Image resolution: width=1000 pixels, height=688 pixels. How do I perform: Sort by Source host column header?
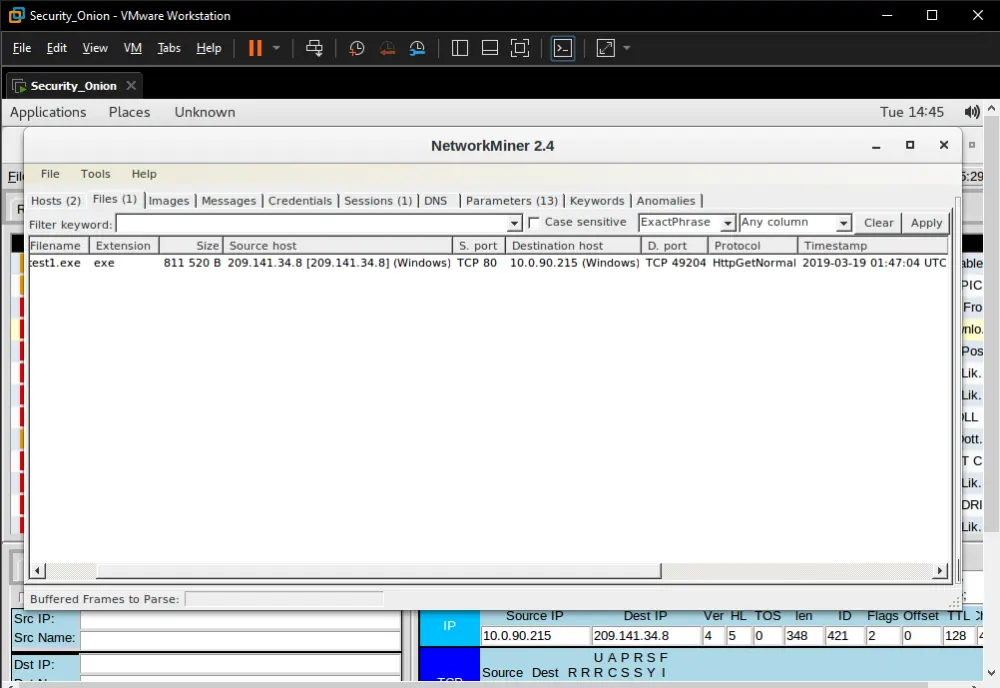pyautogui.click(x=337, y=245)
